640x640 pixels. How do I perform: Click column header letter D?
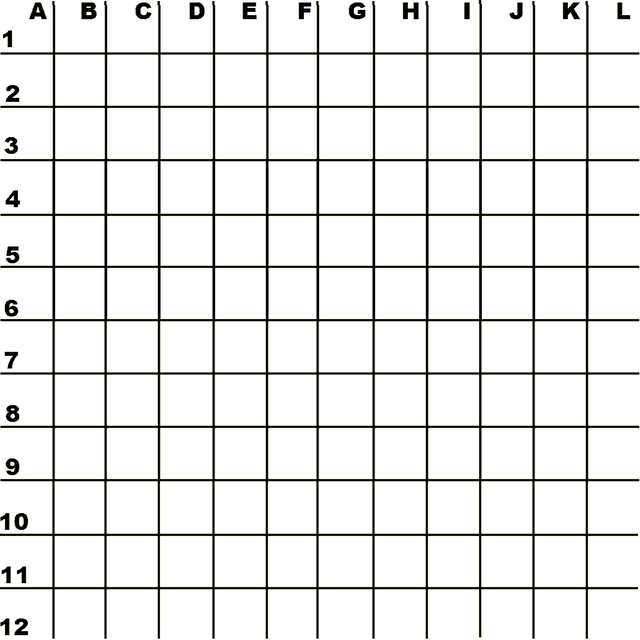pyautogui.click(x=197, y=11)
